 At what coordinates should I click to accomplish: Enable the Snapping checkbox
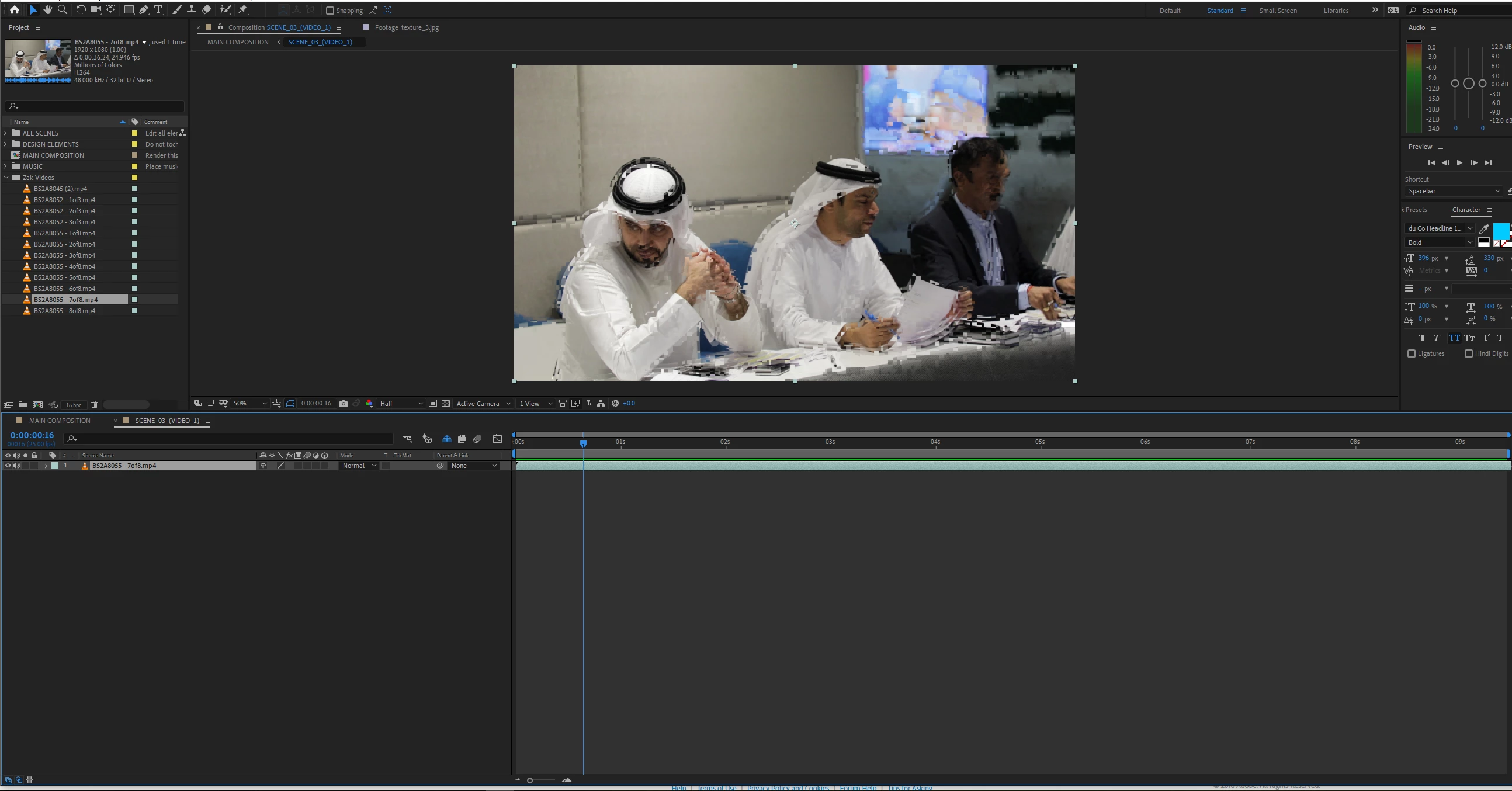point(330,10)
